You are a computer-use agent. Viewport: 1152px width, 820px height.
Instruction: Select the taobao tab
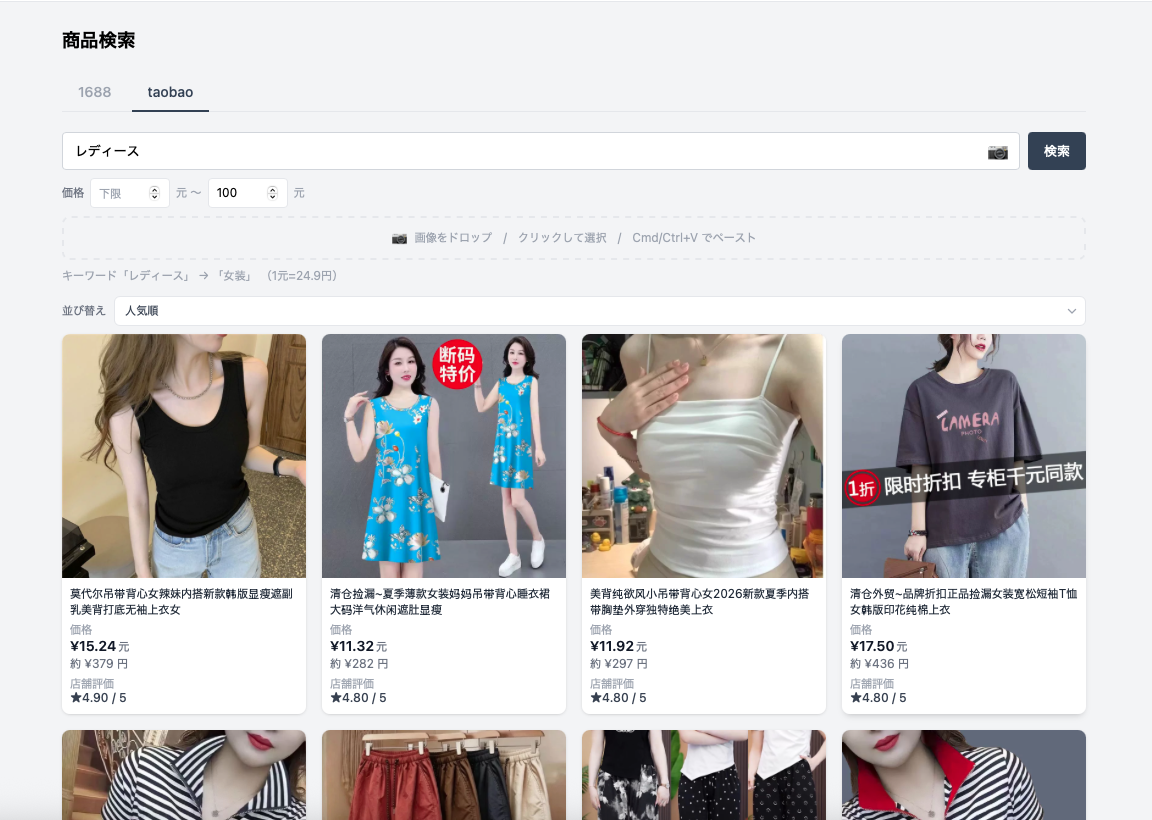[170, 93]
